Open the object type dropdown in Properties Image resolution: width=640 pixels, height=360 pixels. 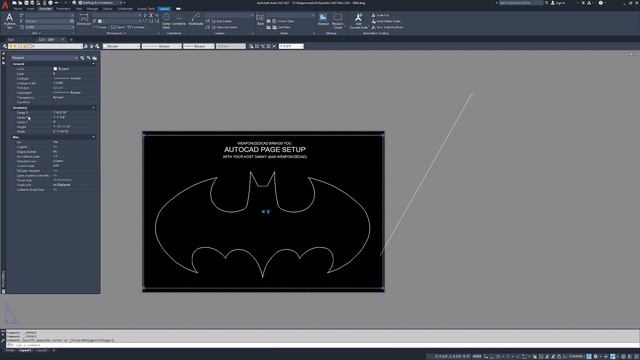coord(44,58)
